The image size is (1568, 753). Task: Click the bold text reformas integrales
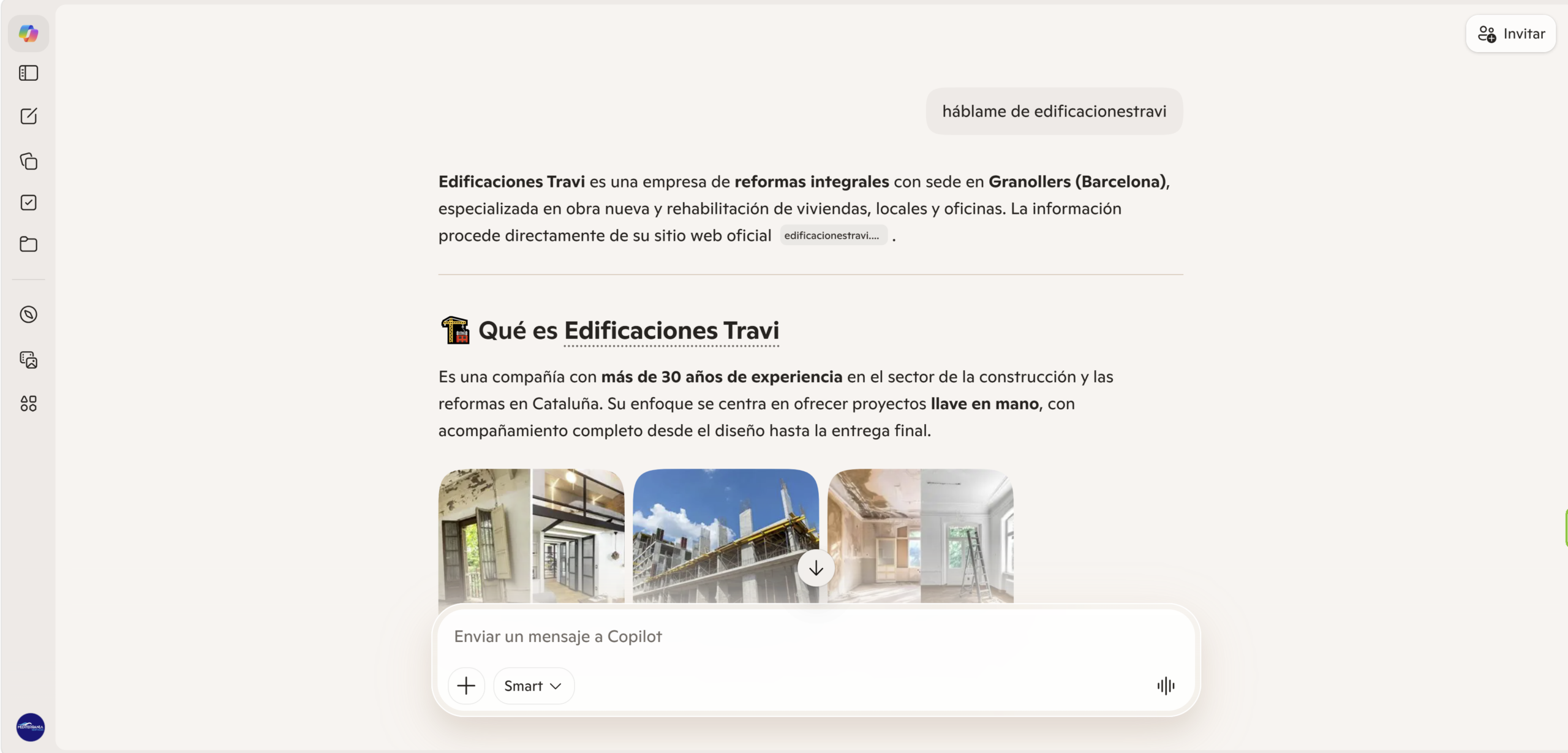[812, 182]
